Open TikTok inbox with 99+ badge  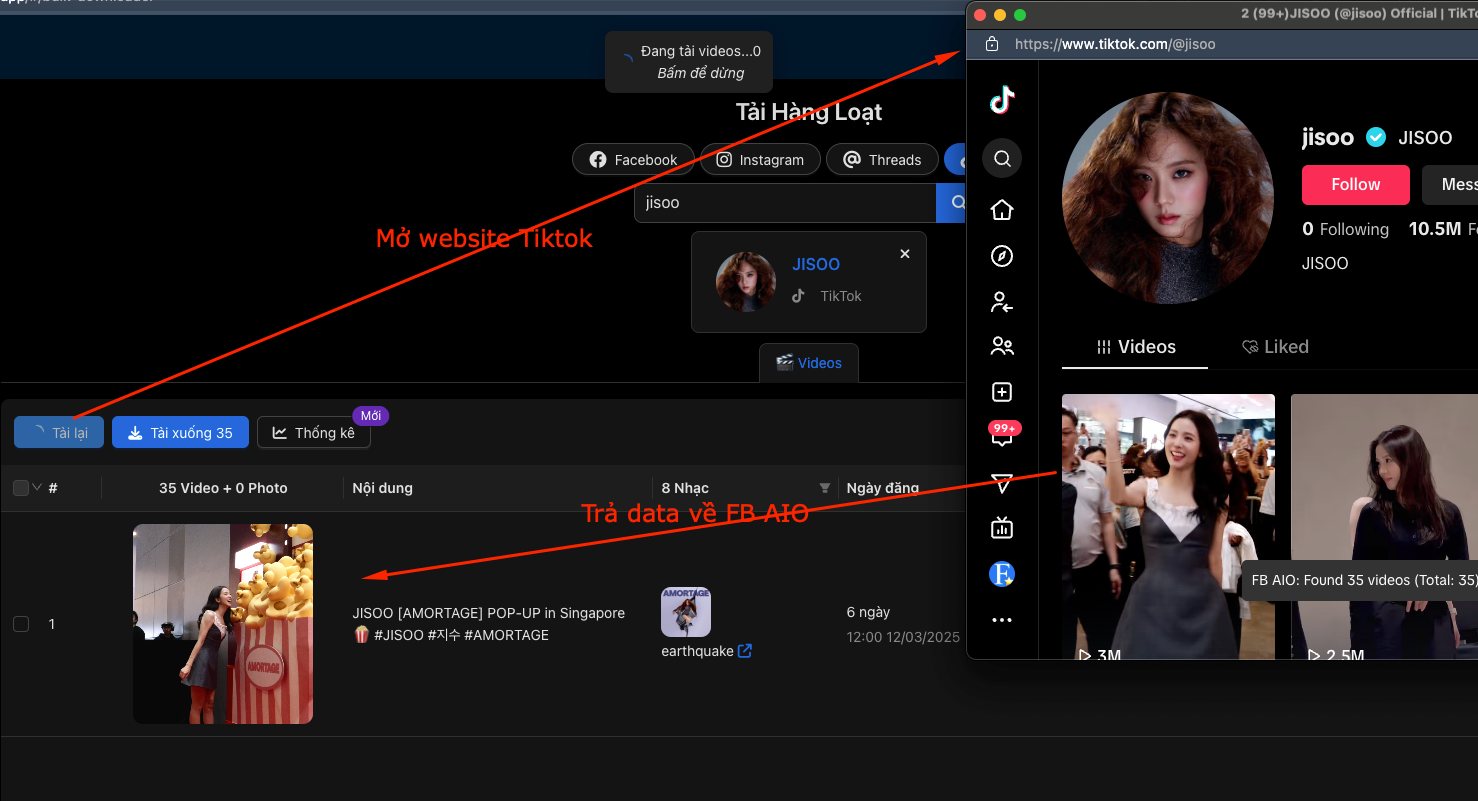click(1003, 435)
